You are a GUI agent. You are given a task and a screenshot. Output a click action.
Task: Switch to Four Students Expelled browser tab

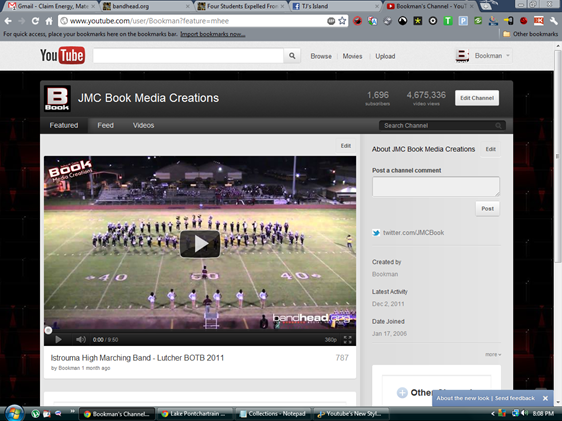tap(241, 6)
